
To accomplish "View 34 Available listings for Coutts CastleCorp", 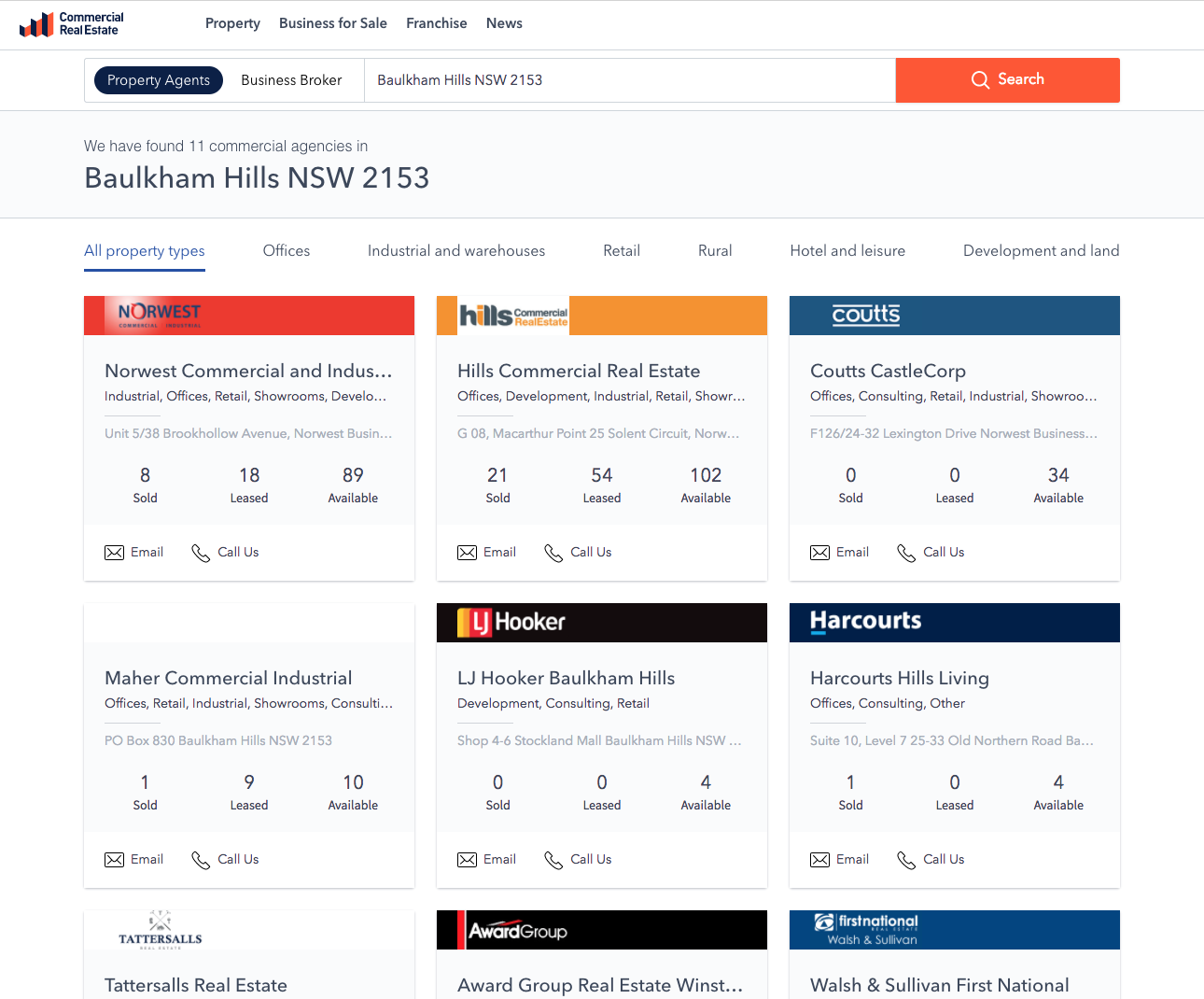I will click(x=1058, y=485).
